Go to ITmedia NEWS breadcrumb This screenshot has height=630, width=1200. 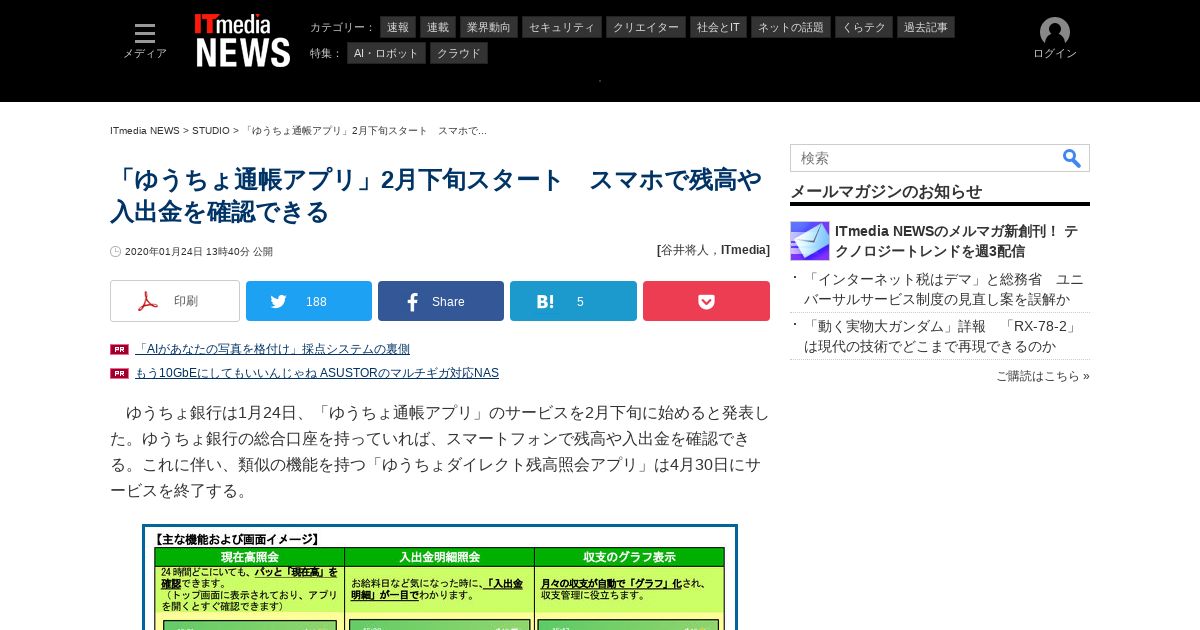tap(145, 131)
